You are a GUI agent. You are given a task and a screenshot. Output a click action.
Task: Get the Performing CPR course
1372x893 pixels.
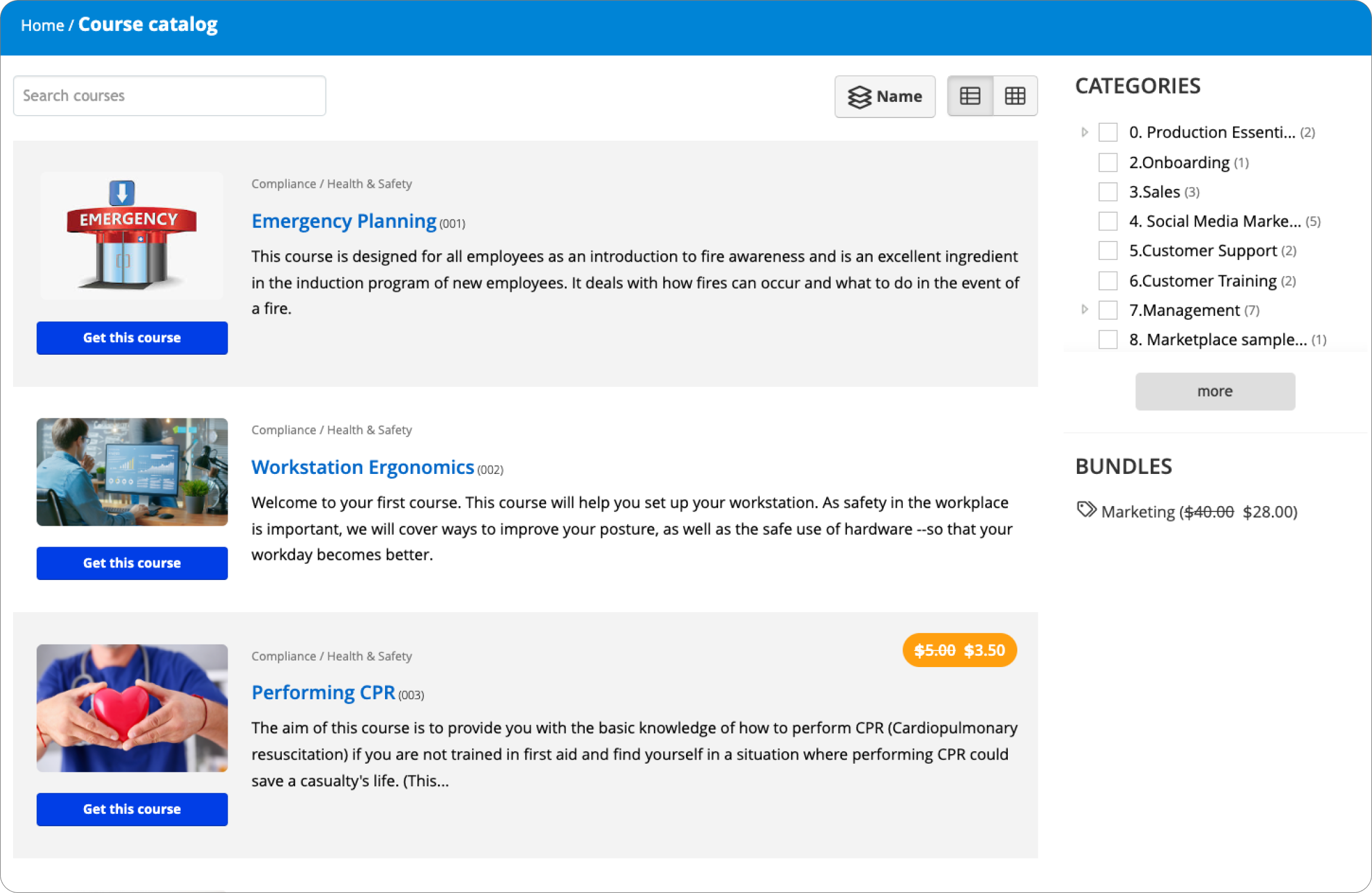(132, 810)
